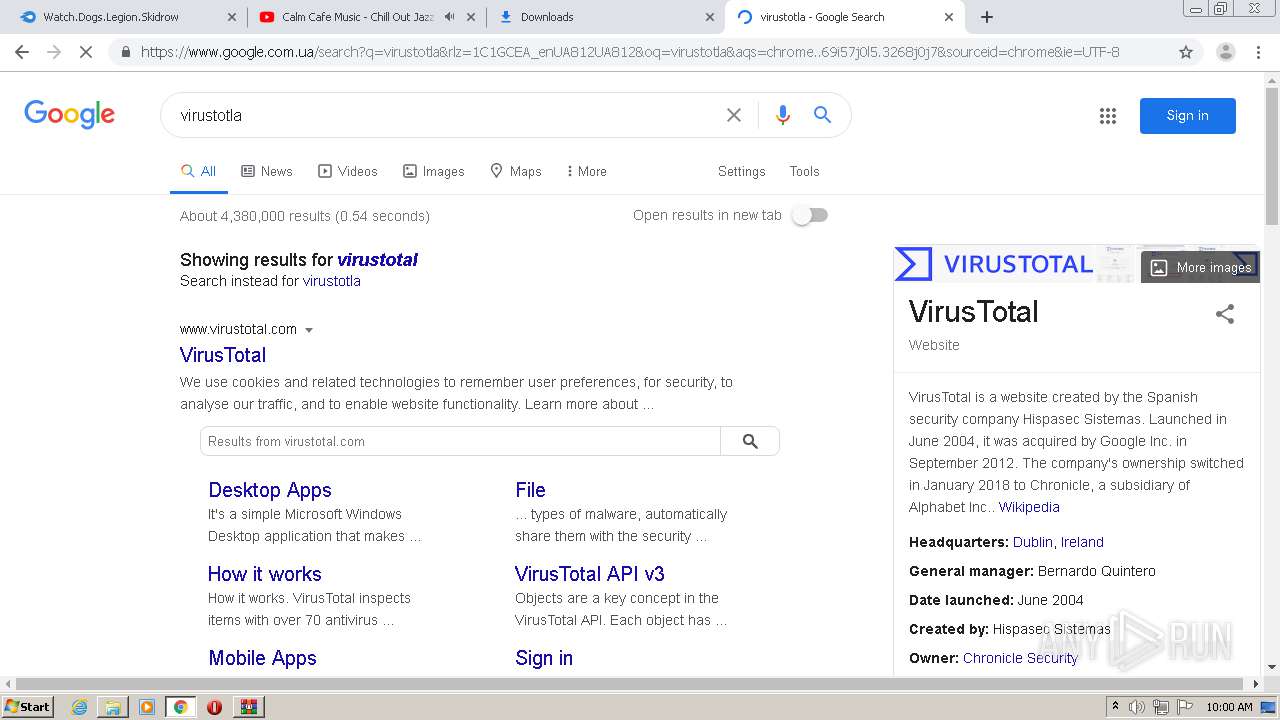Open search Settings
This screenshot has width=1280, height=720.
pos(741,171)
